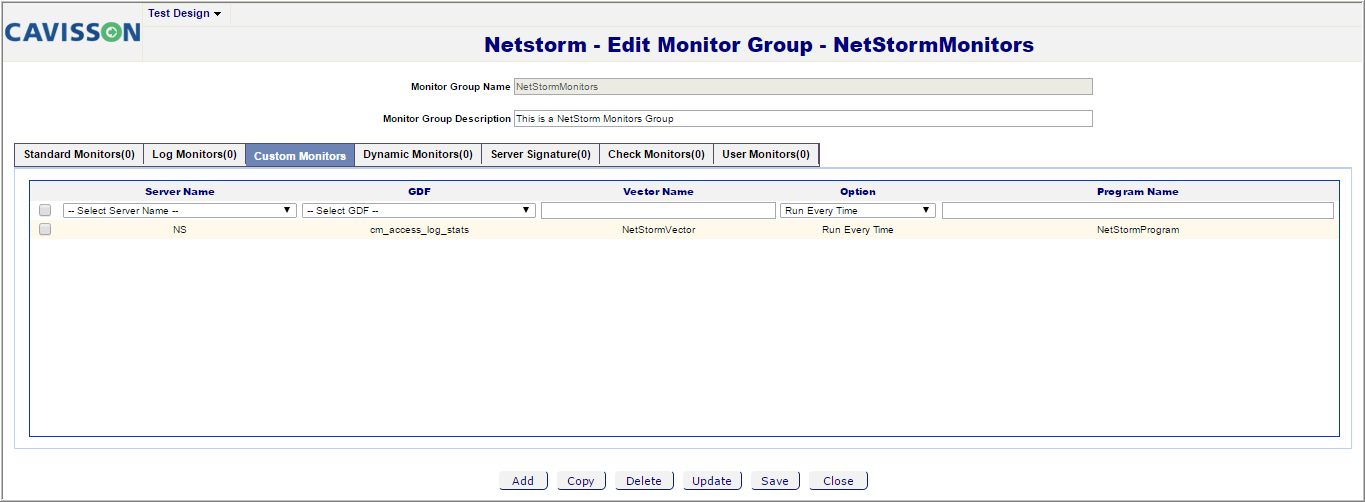Screen dimensions: 1365x502
Task: Click the Option column header
Action: tap(858, 191)
